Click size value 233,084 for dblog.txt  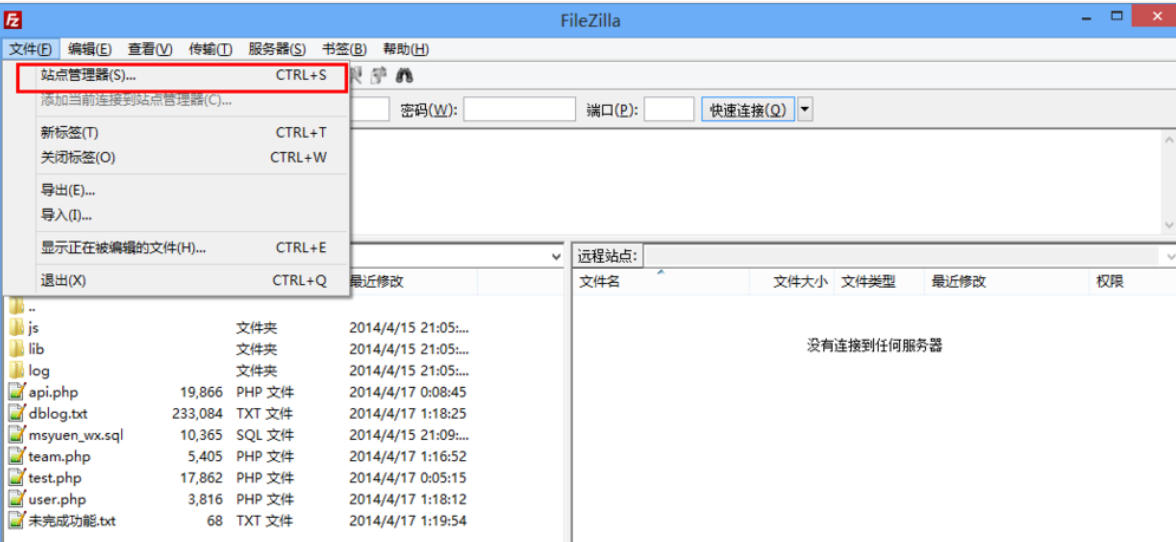tap(198, 414)
